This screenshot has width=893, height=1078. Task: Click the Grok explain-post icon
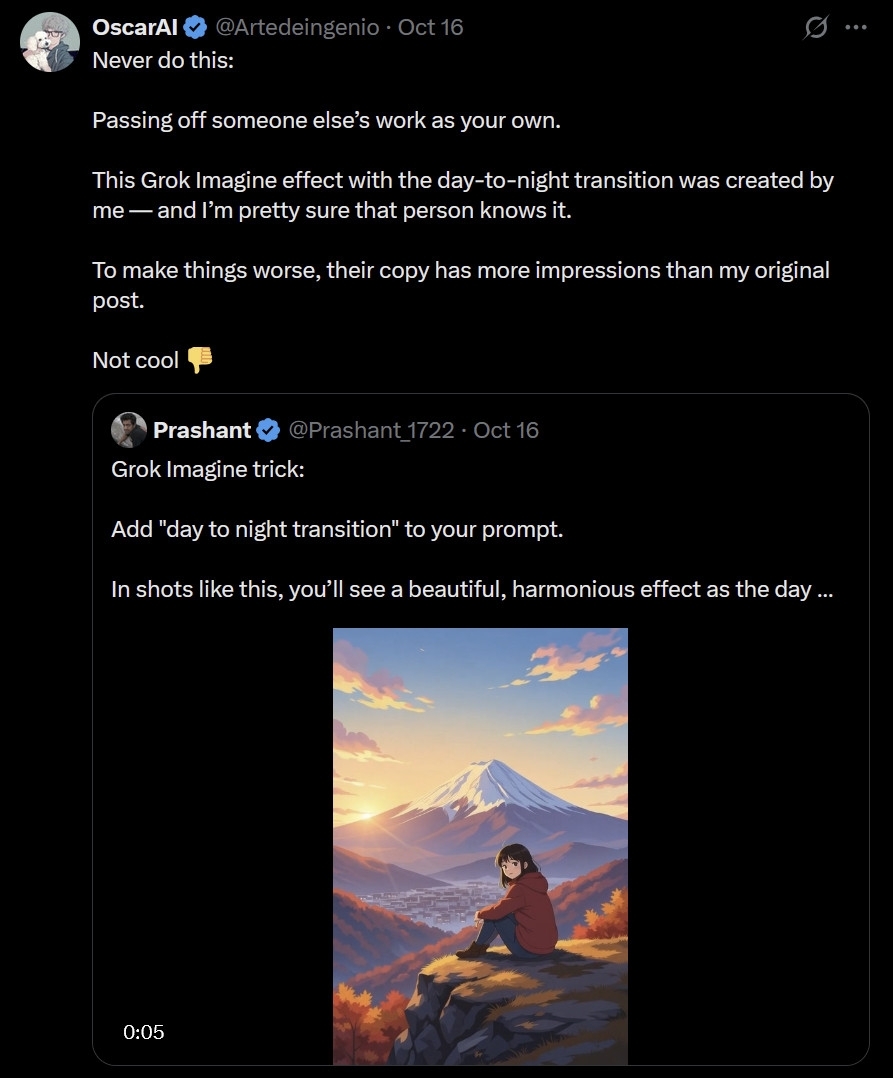click(816, 28)
